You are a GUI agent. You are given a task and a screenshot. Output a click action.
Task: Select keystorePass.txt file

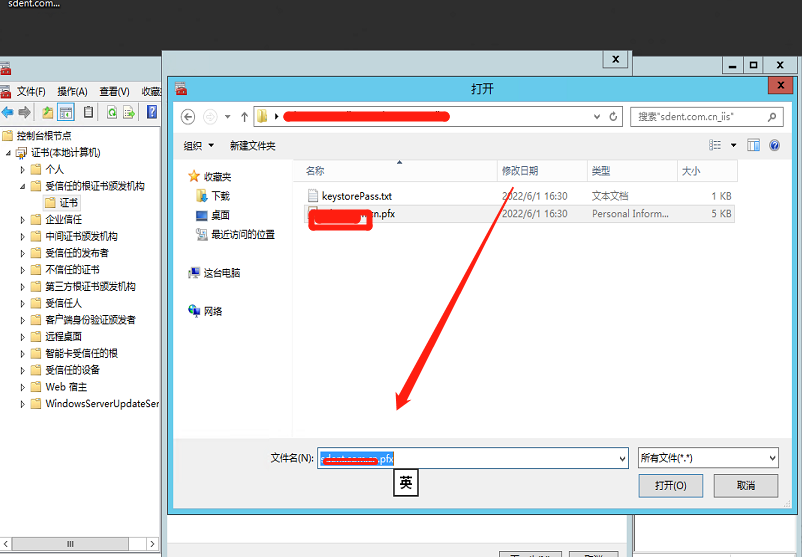point(356,196)
